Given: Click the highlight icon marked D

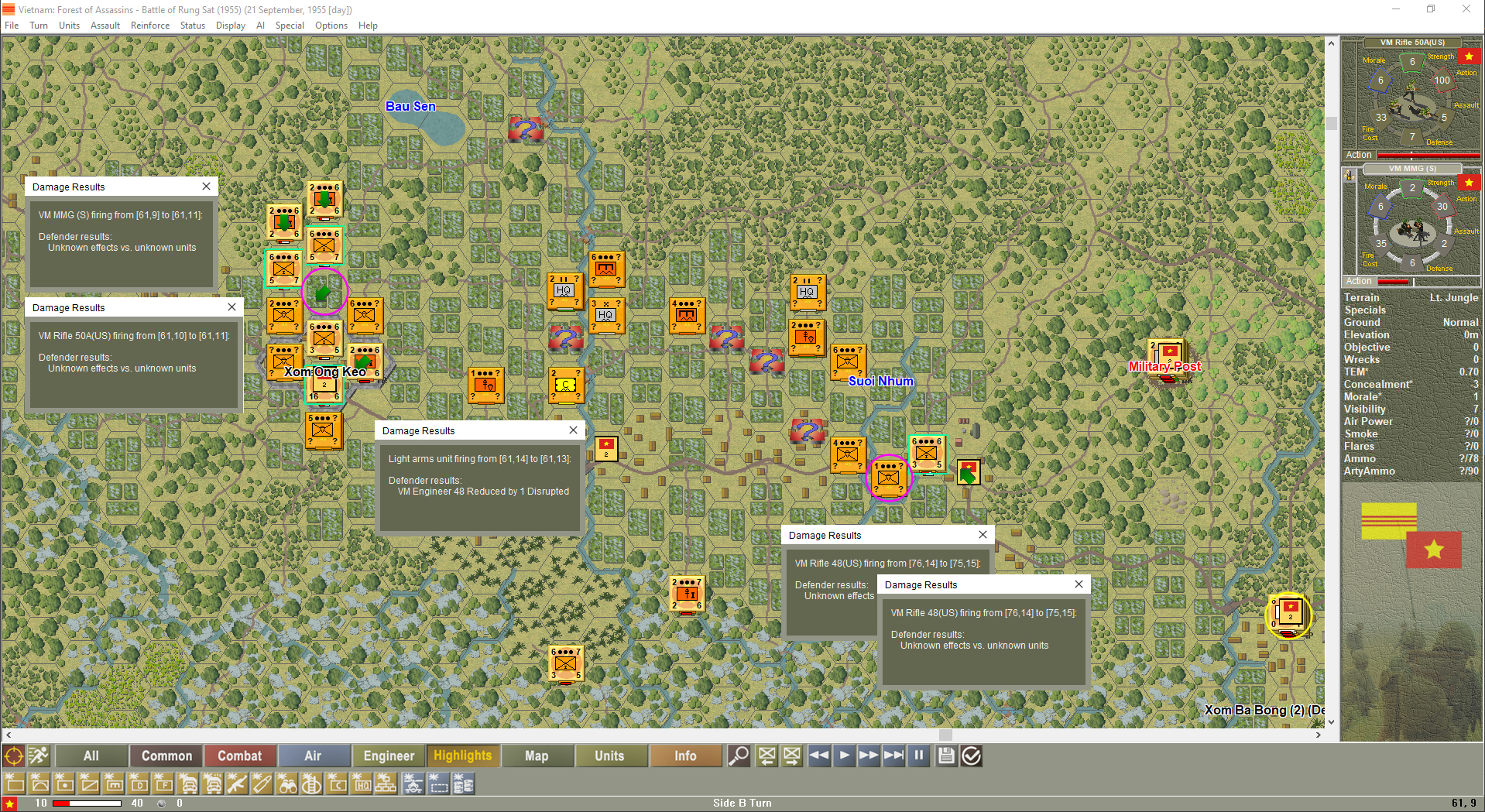Looking at the screenshot, I should 139,783.
